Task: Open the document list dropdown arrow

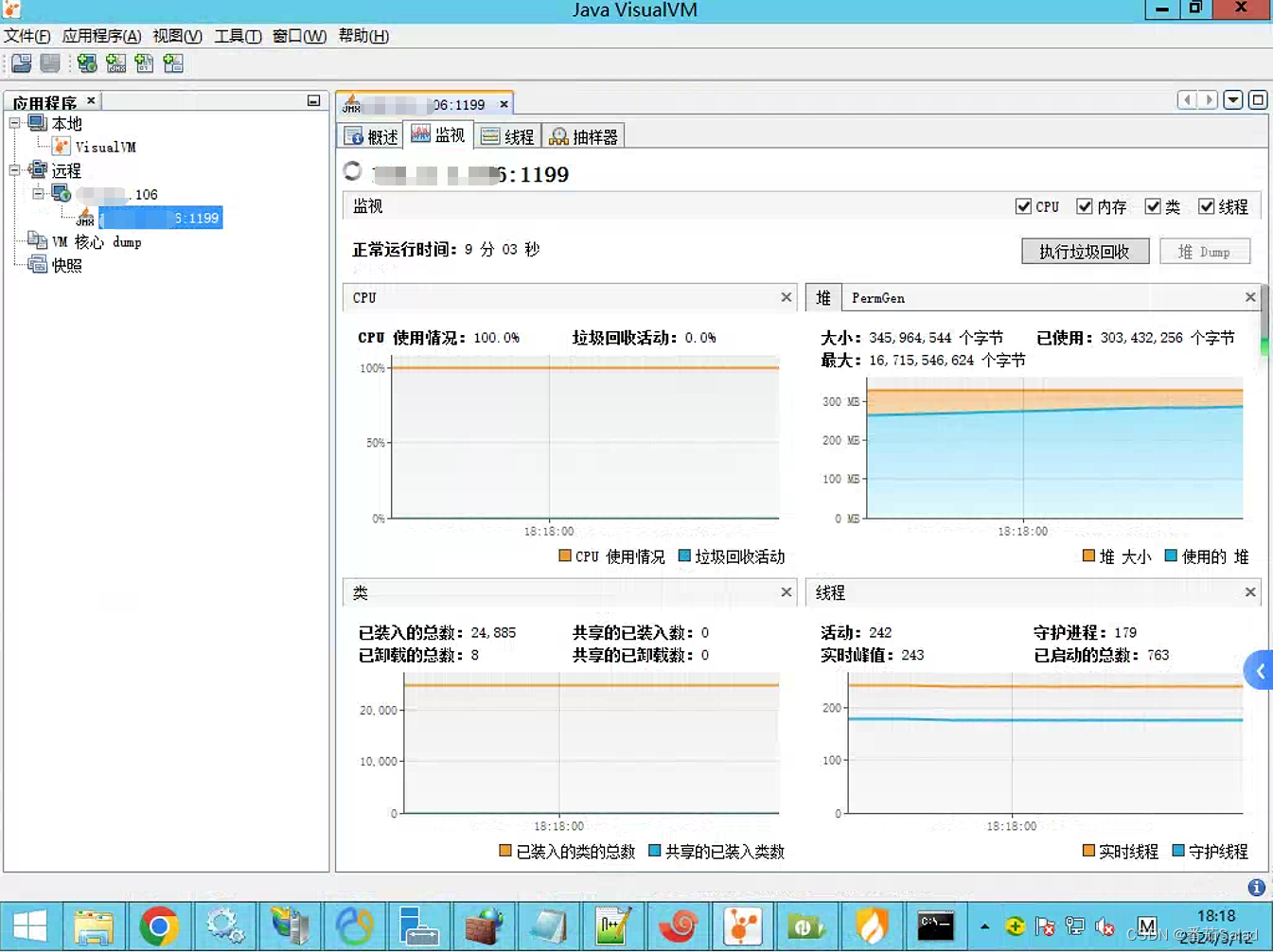Action: tap(1233, 99)
